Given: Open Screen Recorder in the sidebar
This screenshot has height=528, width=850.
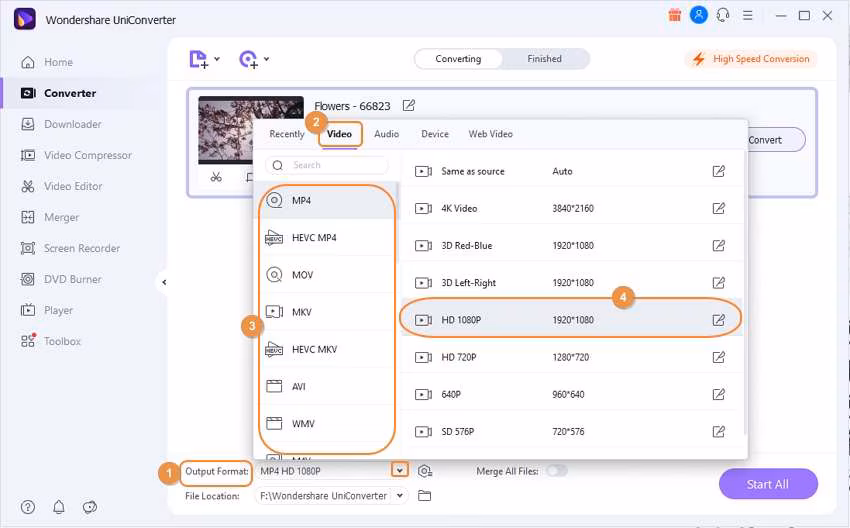Looking at the screenshot, I should tap(81, 248).
